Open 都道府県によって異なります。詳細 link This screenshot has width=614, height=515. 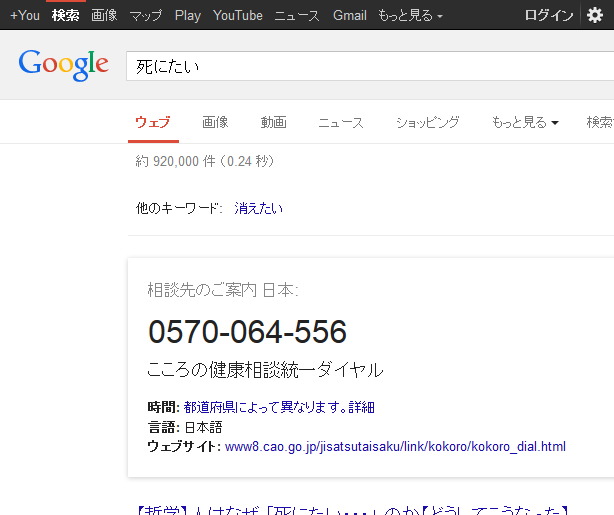[x=279, y=407]
